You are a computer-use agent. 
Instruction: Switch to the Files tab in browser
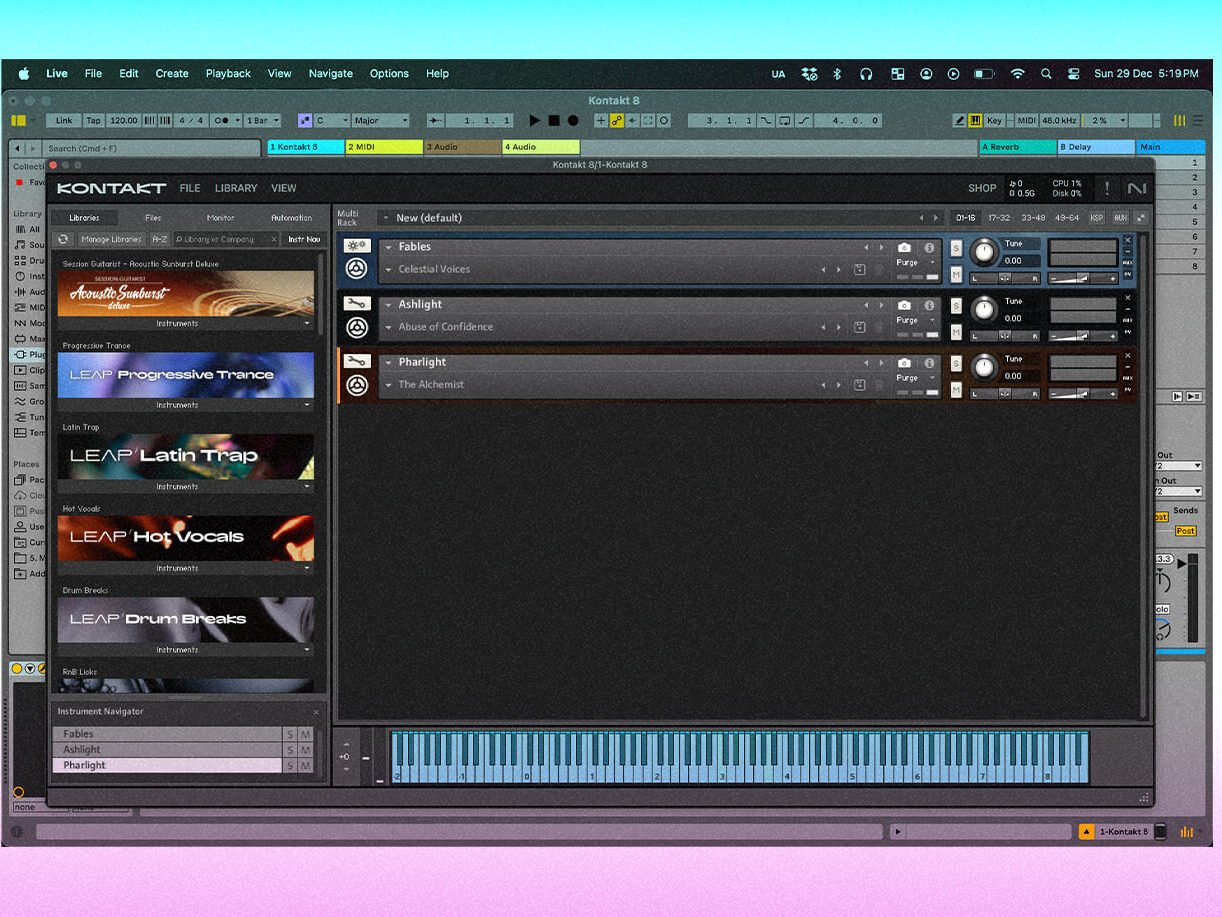pyautogui.click(x=153, y=218)
